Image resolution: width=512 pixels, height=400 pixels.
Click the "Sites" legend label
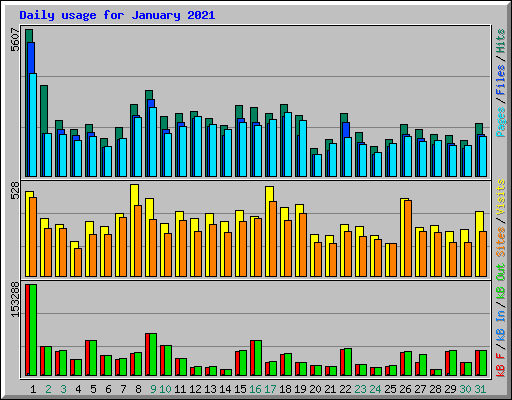[501, 242]
